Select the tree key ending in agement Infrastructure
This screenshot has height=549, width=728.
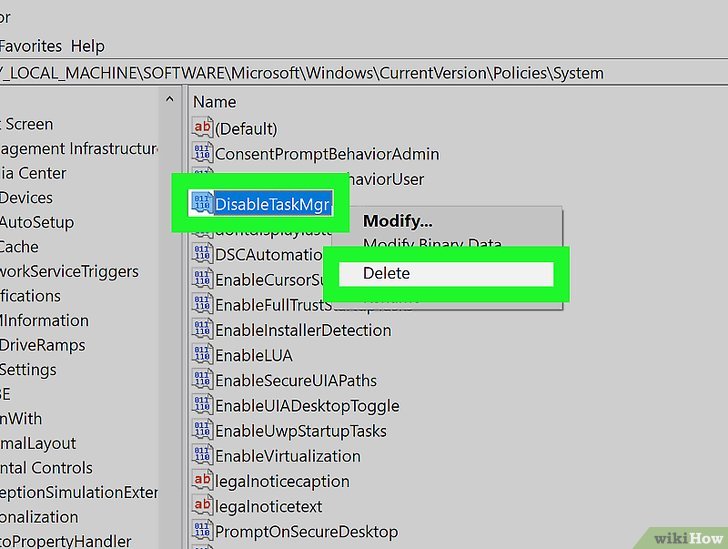[x=79, y=149]
